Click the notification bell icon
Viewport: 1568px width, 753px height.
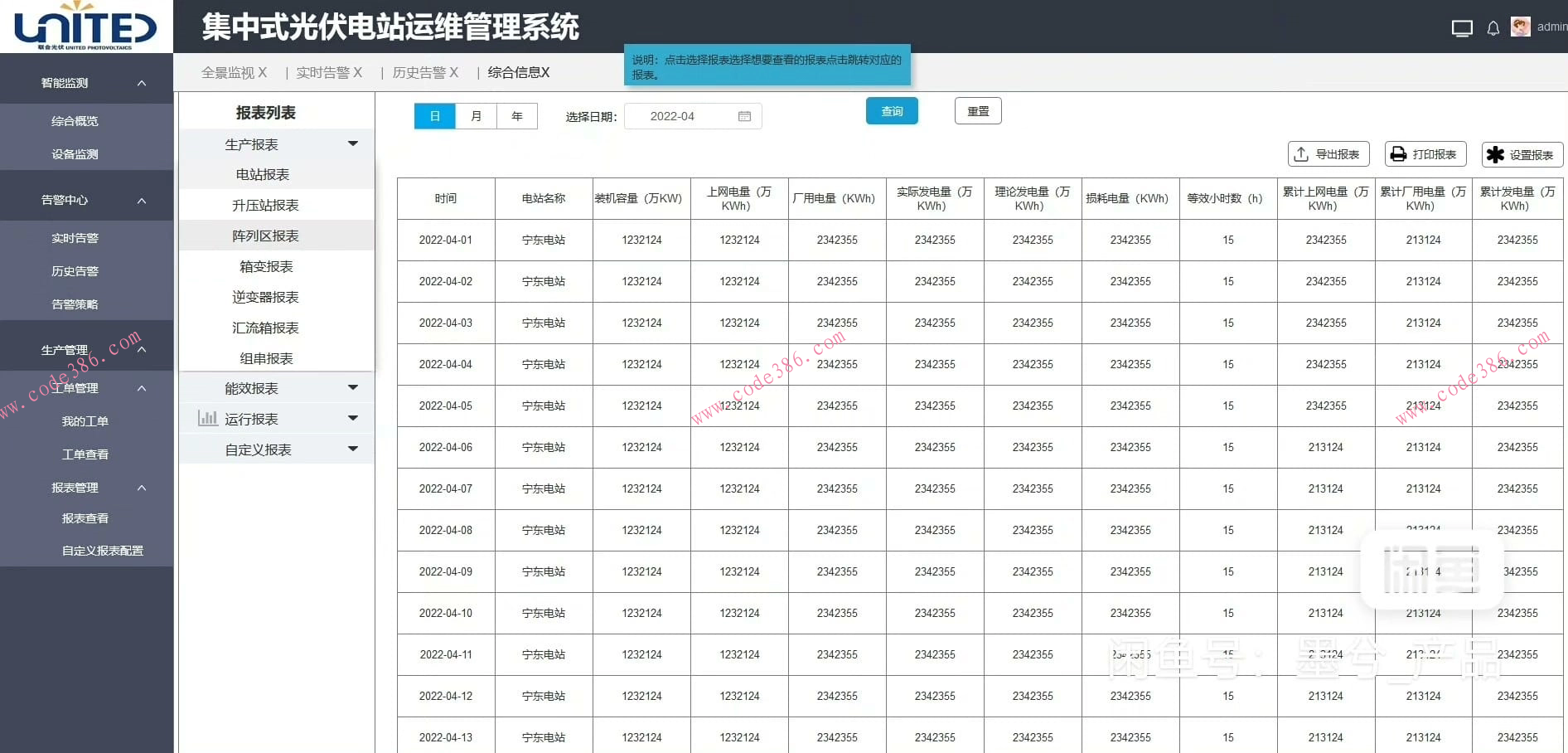click(1493, 27)
